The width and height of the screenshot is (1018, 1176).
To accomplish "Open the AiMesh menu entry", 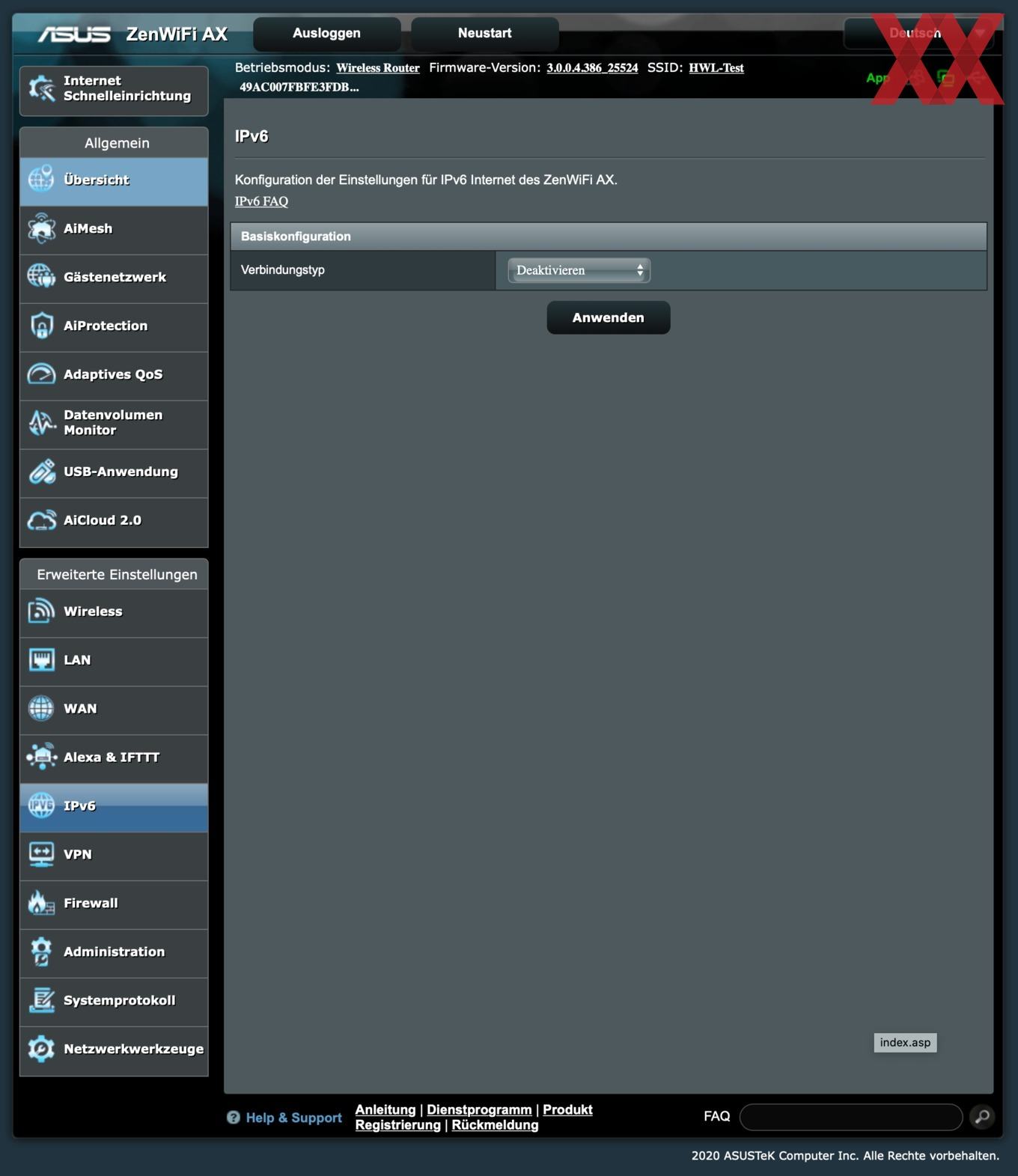I will [114, 230].
